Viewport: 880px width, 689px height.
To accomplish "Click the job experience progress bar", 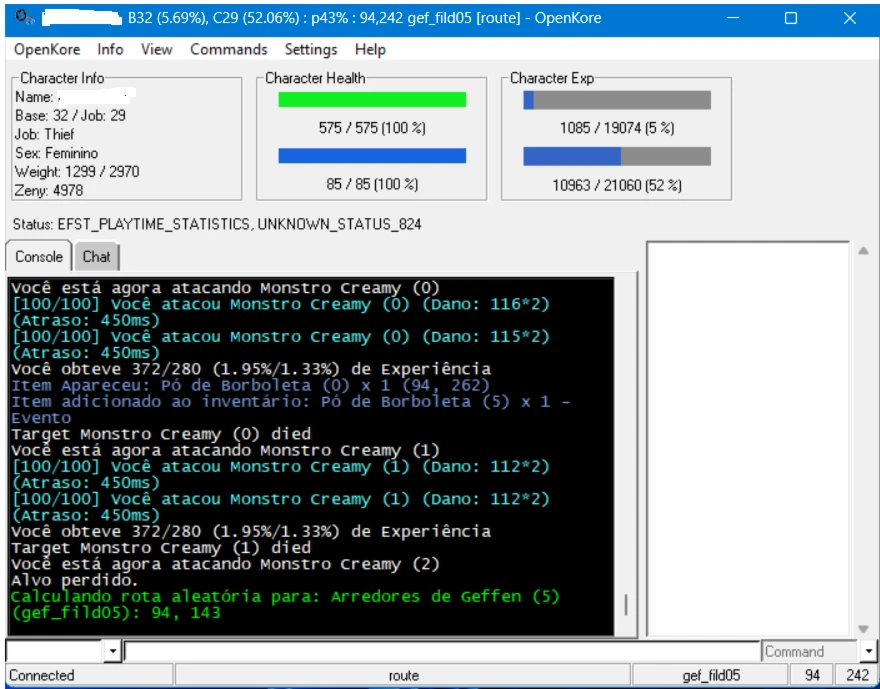I will click(617, 156).
